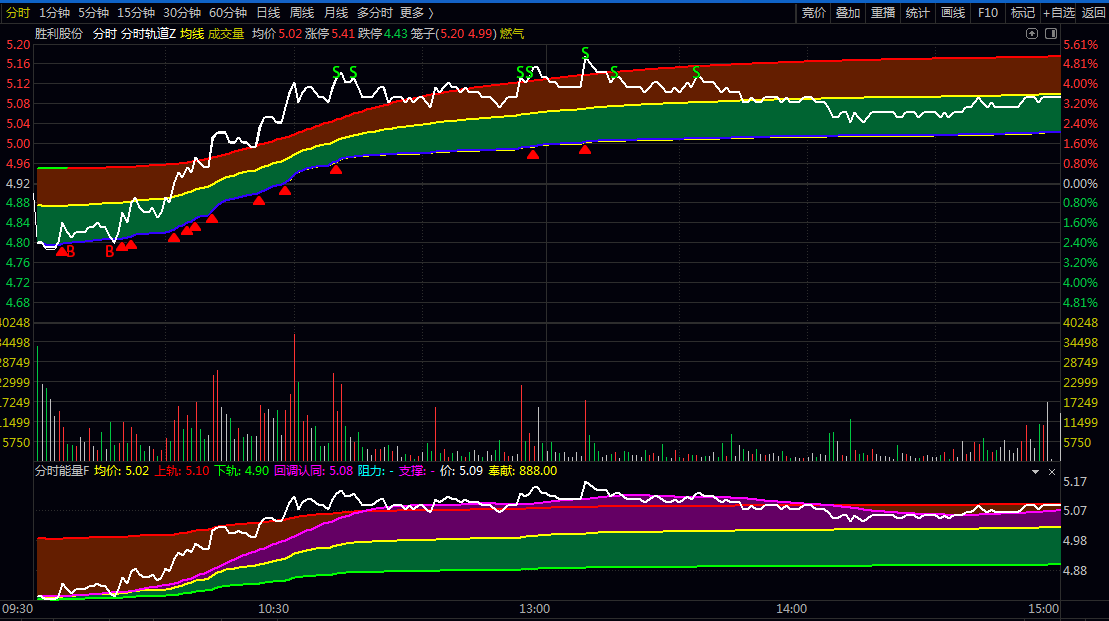The width and height of the screenshot is (1109, 621).
Task: Click the 0.00% percent axis label
Action: (1080, 184)
